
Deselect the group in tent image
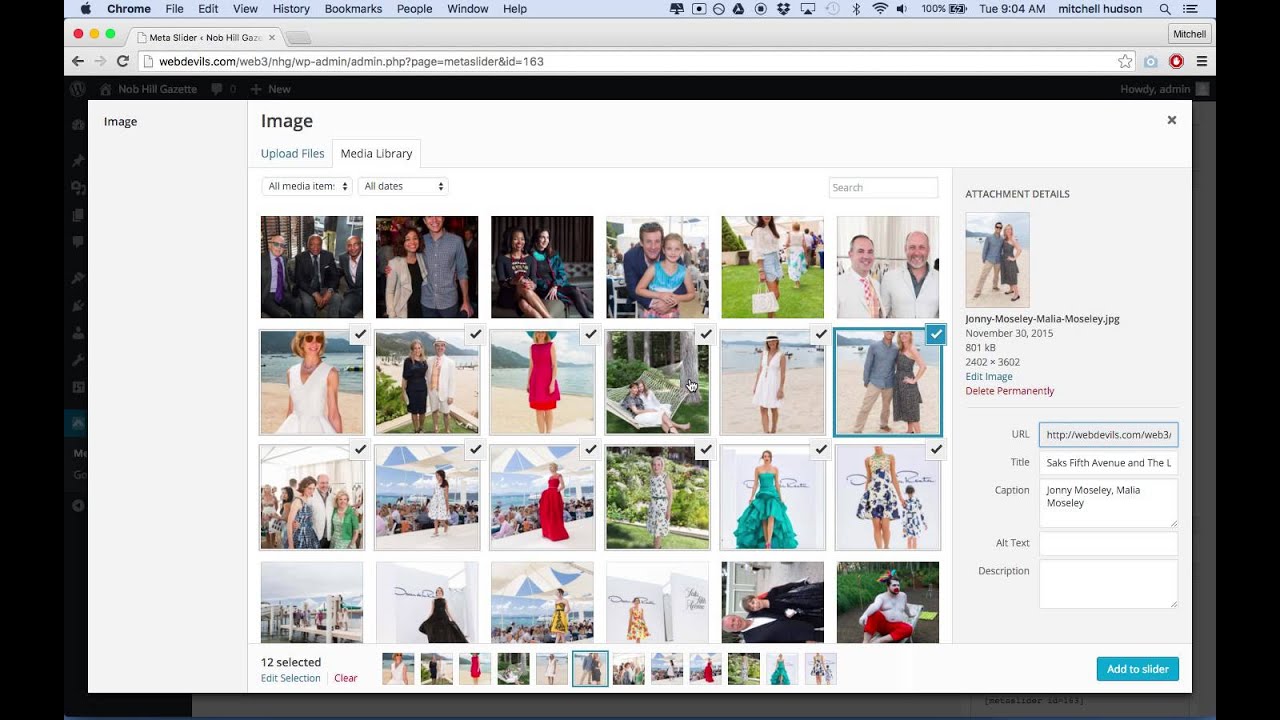click(361, 450)
